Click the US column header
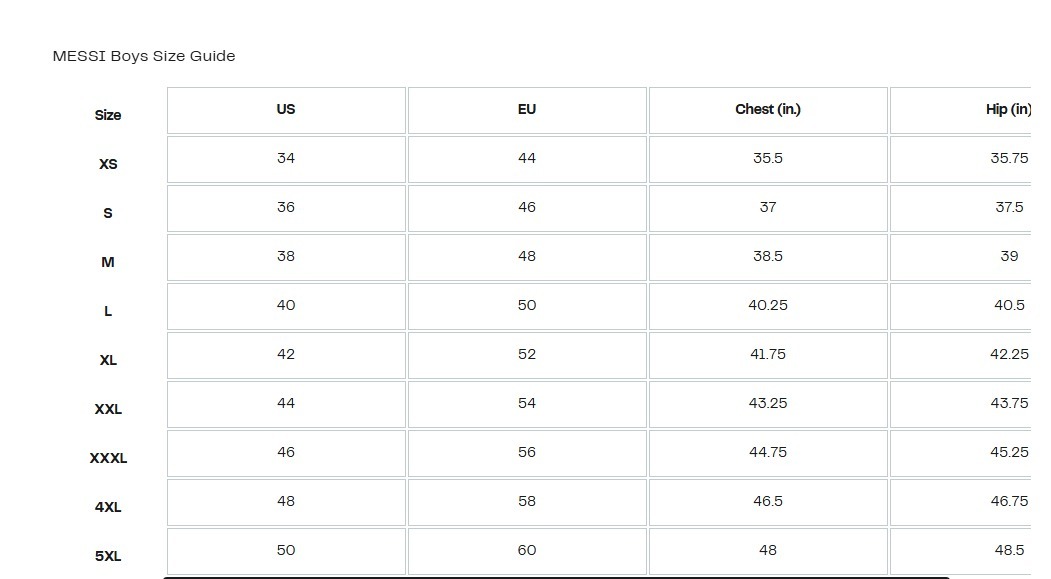The width and height of the screenshot is (1051, 579). pos(286,109)
